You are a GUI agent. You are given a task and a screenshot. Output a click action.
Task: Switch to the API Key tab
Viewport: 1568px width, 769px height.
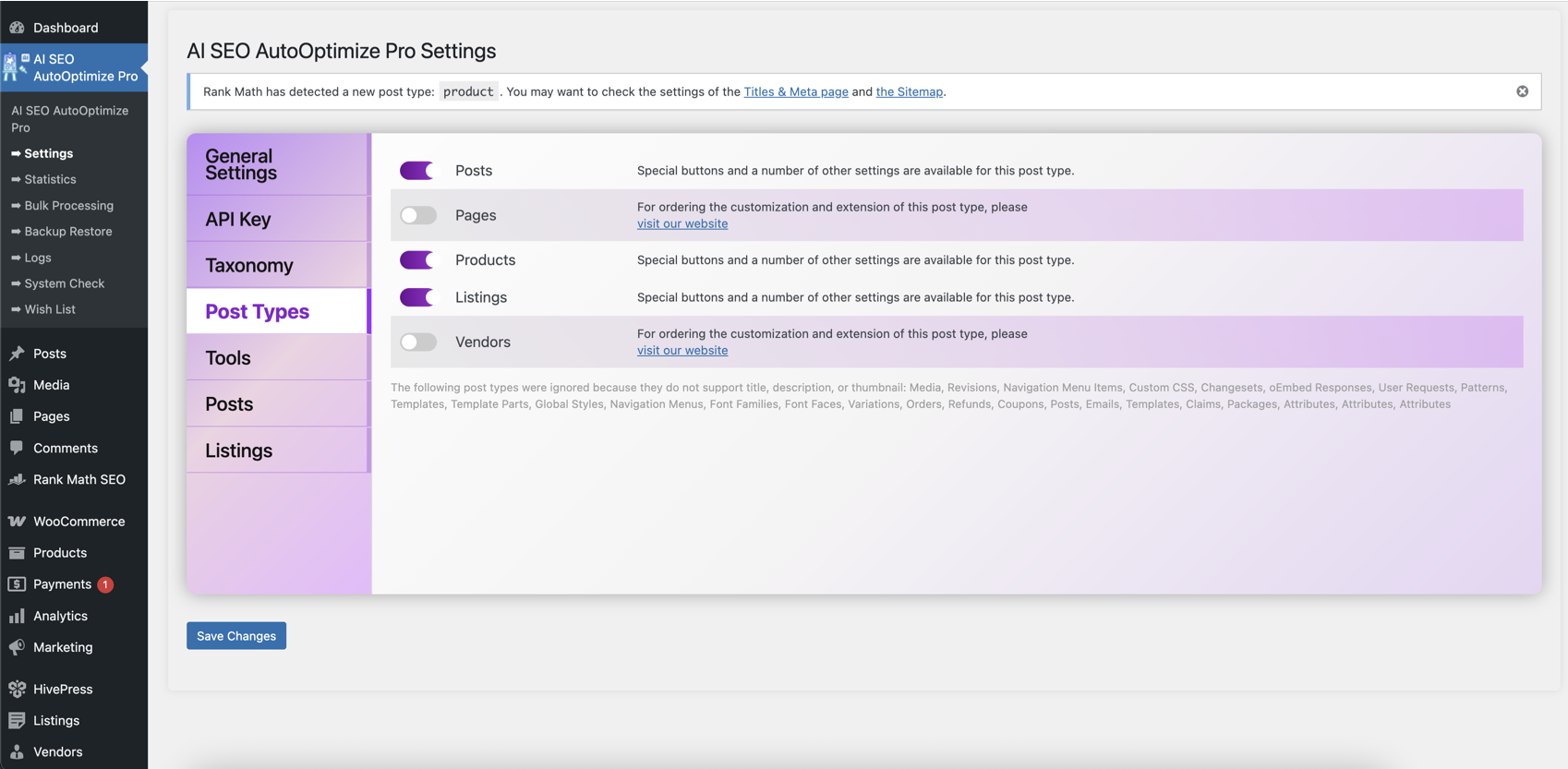(278, 219)
